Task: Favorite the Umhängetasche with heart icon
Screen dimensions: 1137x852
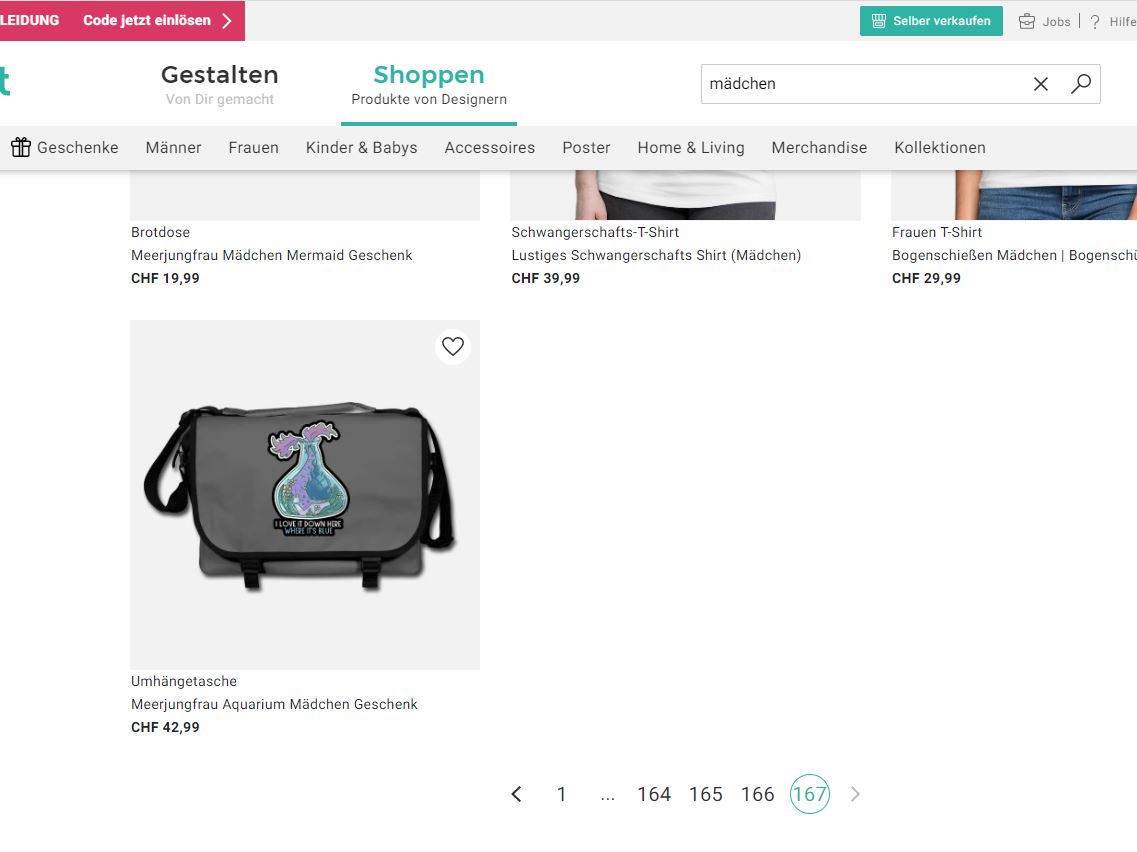Action: pos(453,346)
